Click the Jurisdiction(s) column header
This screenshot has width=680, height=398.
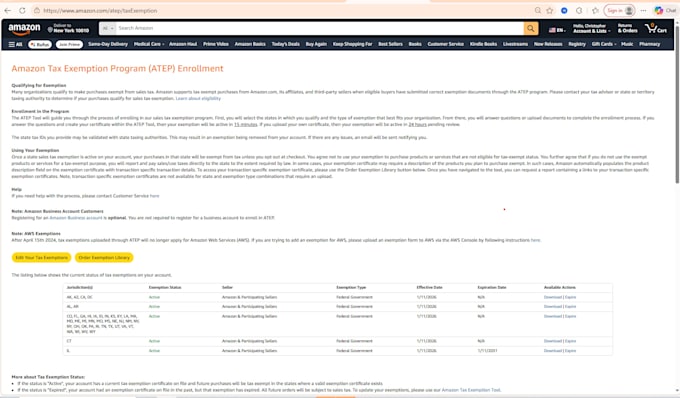(x=79, y=287)
